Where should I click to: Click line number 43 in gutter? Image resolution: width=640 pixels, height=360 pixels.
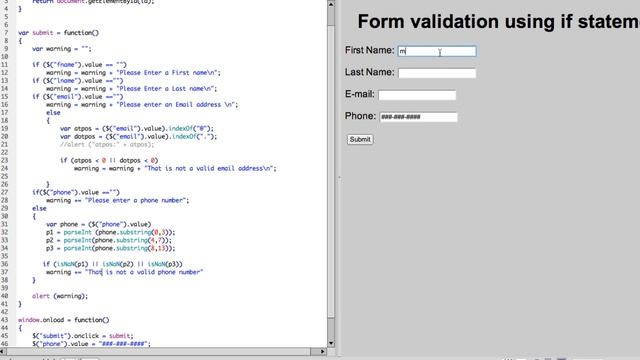click(x=4, y=320)
